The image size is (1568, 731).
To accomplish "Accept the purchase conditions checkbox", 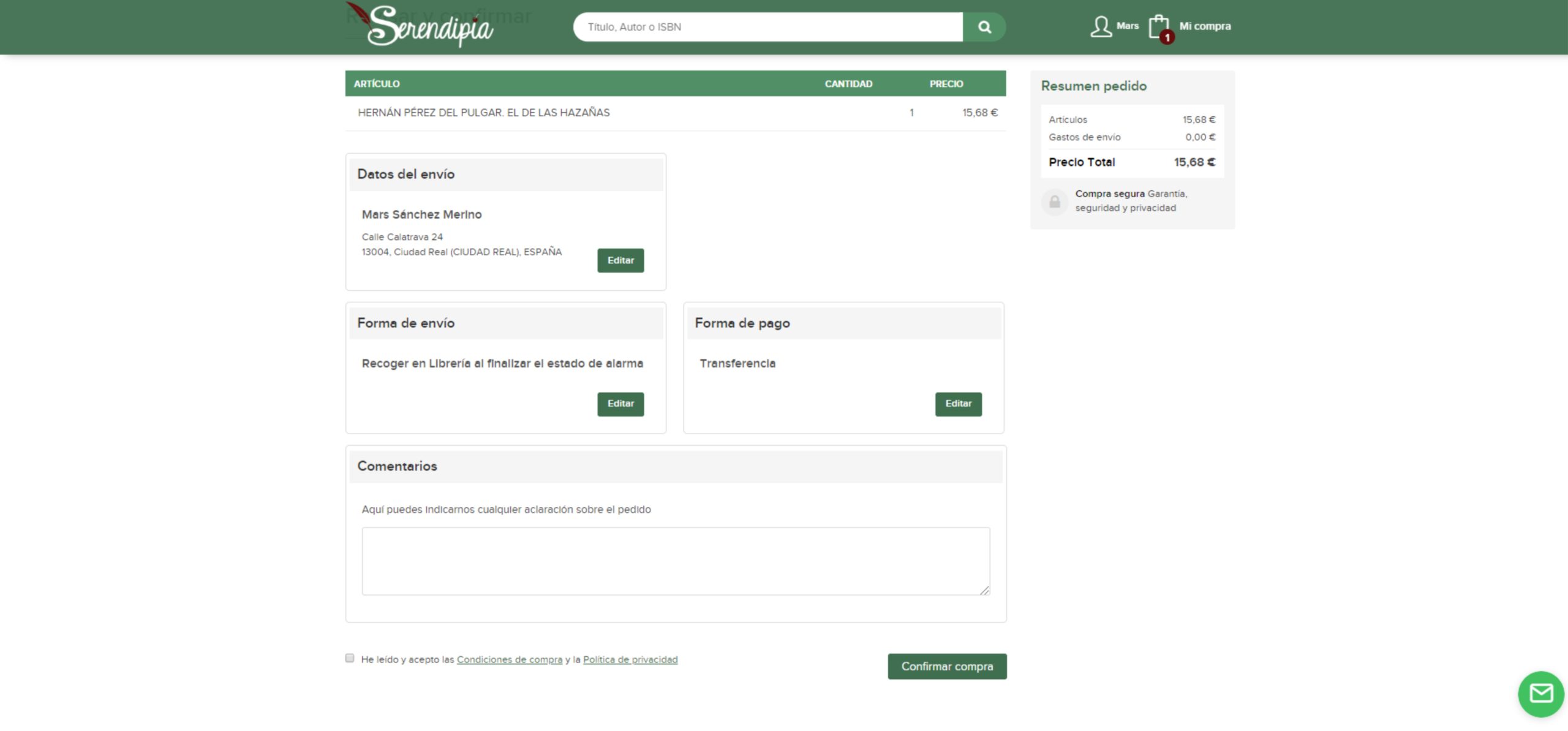I will [x=350, y=658].
